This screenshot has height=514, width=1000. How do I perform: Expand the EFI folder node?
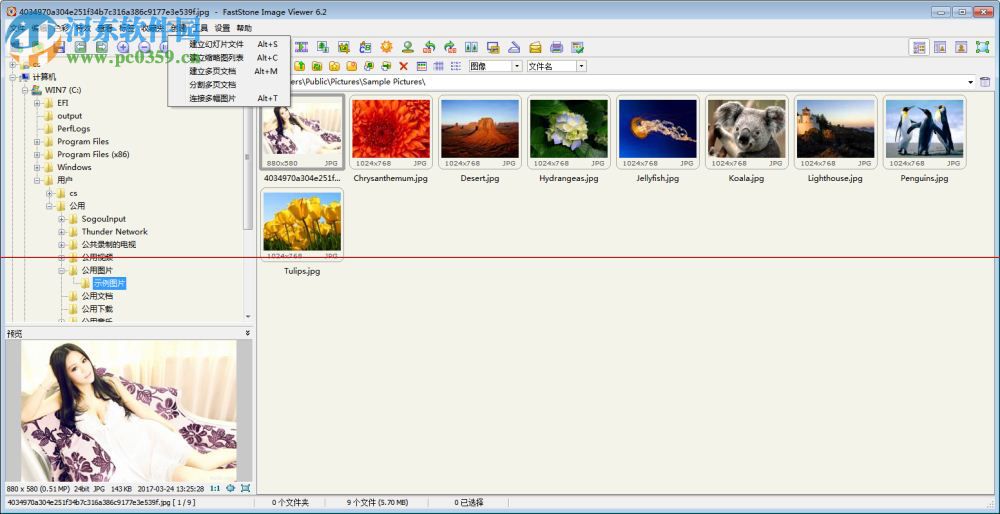click(38, 103)
